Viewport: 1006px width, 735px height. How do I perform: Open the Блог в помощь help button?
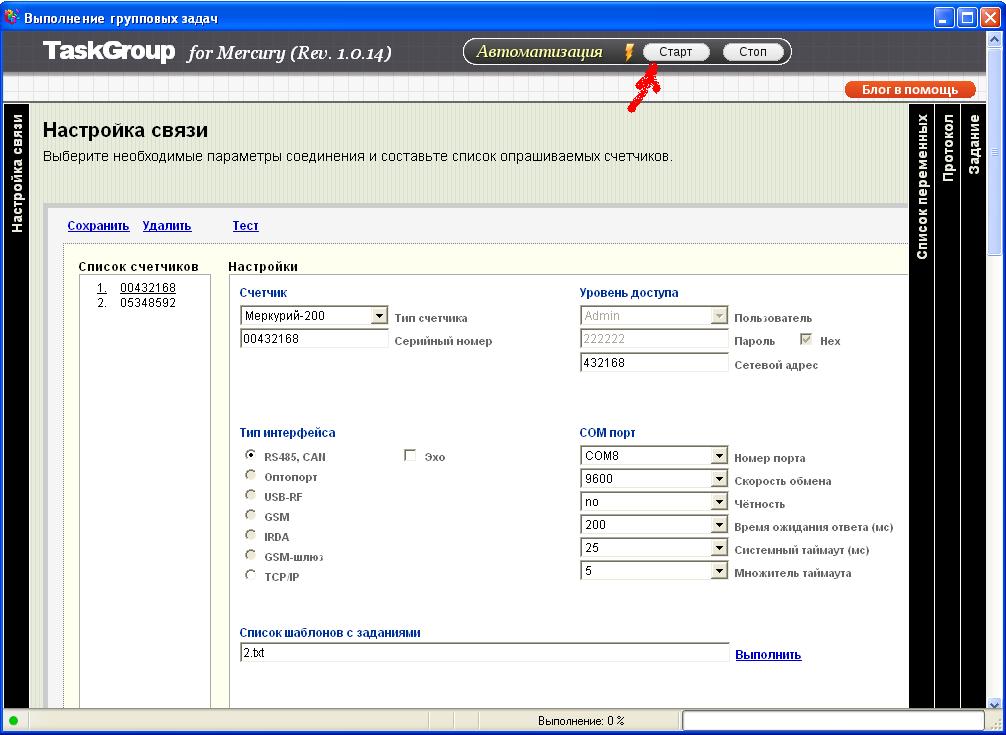[x=910, y=90]
